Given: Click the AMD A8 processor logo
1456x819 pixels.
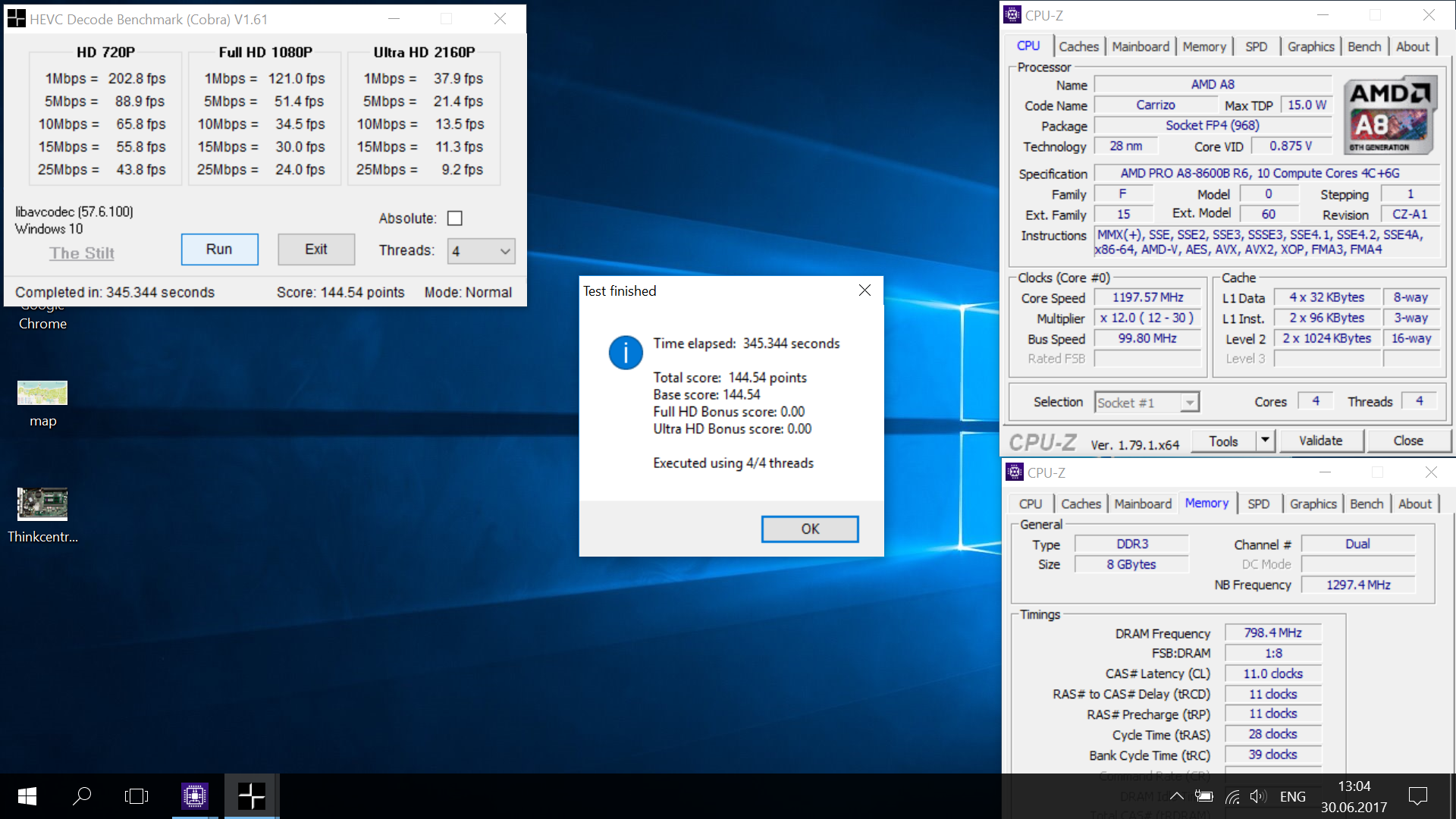Looking at the screenshot, I should click(x=1390, y=115).
